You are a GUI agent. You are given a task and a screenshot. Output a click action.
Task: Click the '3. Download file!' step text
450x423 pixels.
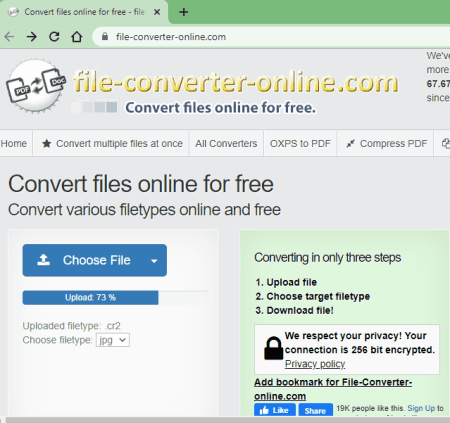click(x=294, y=310)
